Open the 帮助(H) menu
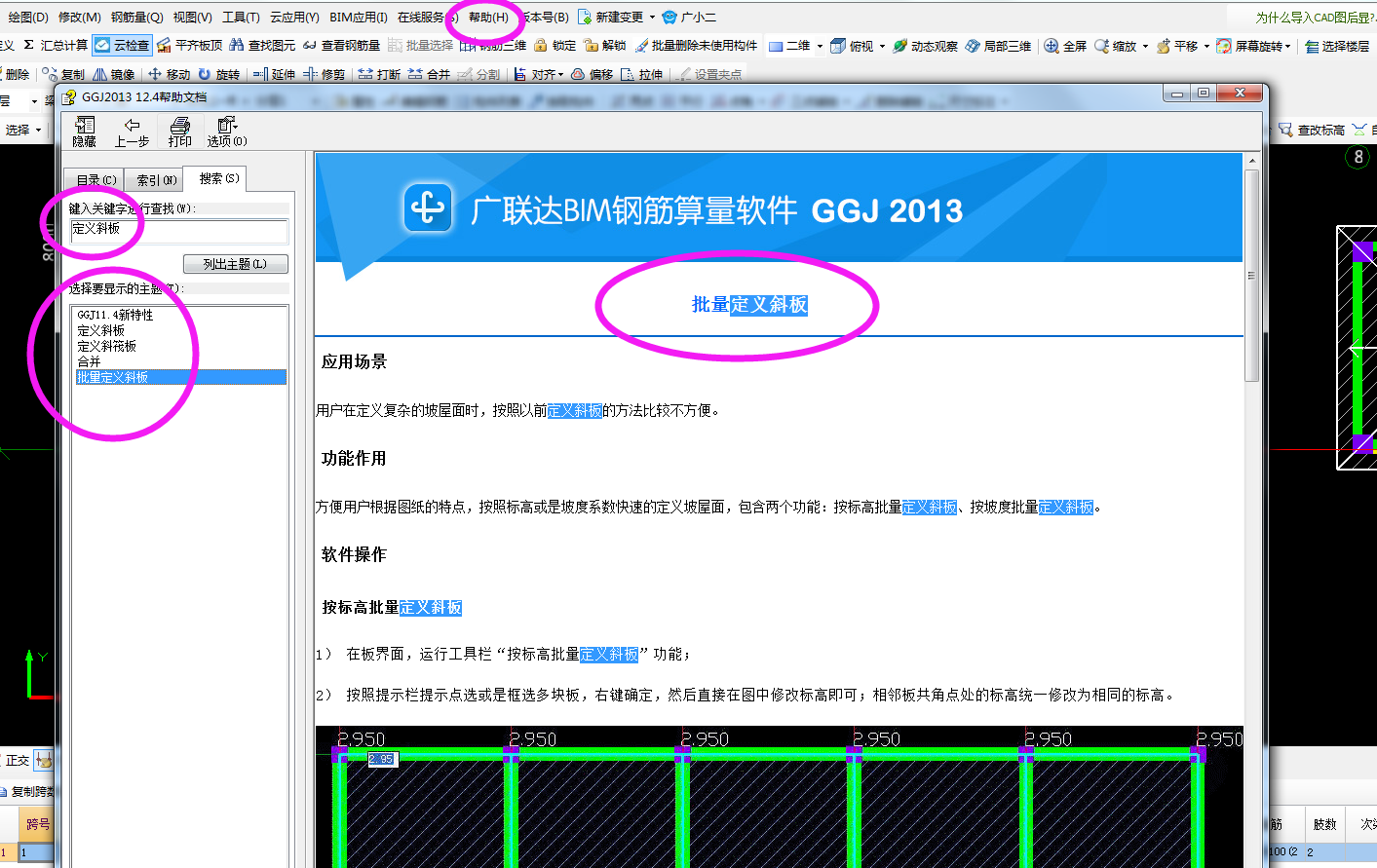The width and height of the screenshot is (1377, 868). tap(488, 17)
